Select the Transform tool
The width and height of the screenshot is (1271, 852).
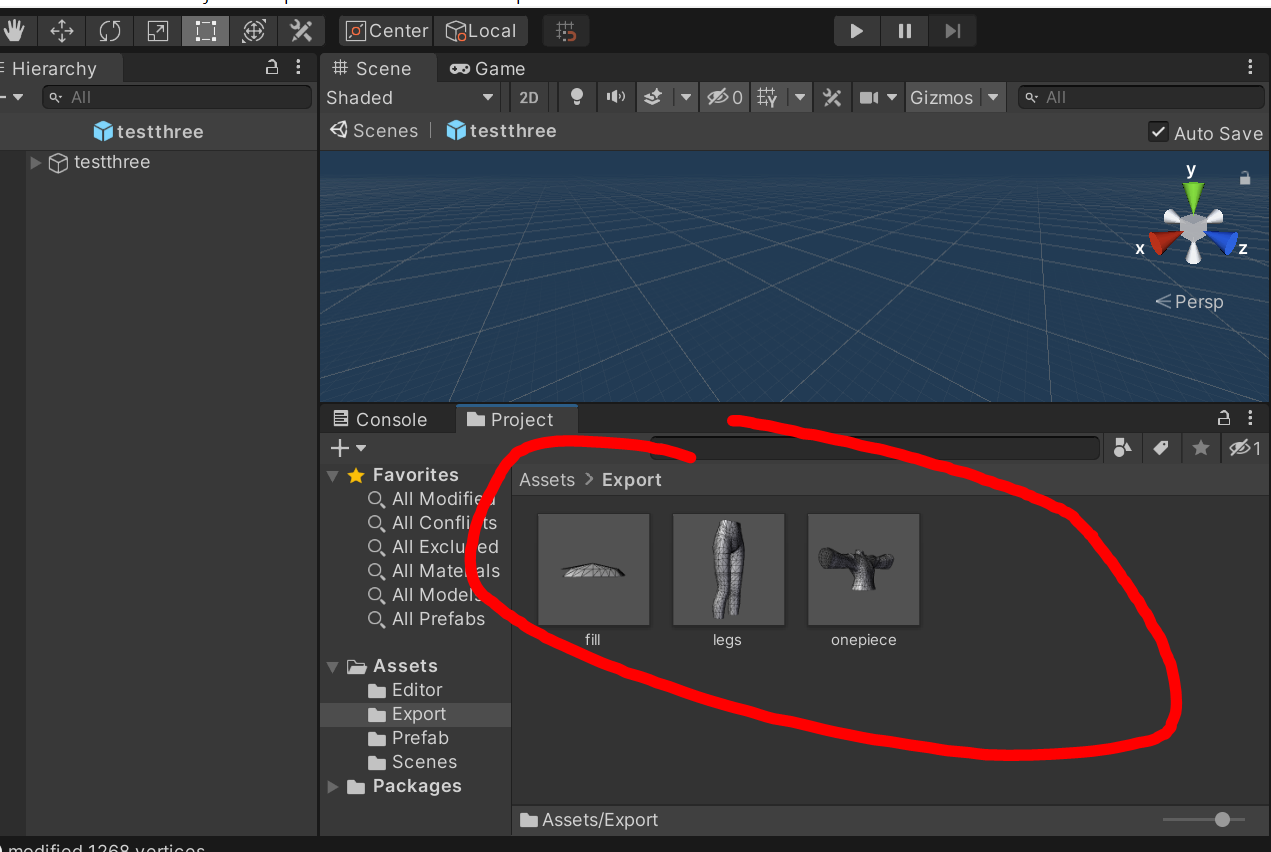coord(253,31)
